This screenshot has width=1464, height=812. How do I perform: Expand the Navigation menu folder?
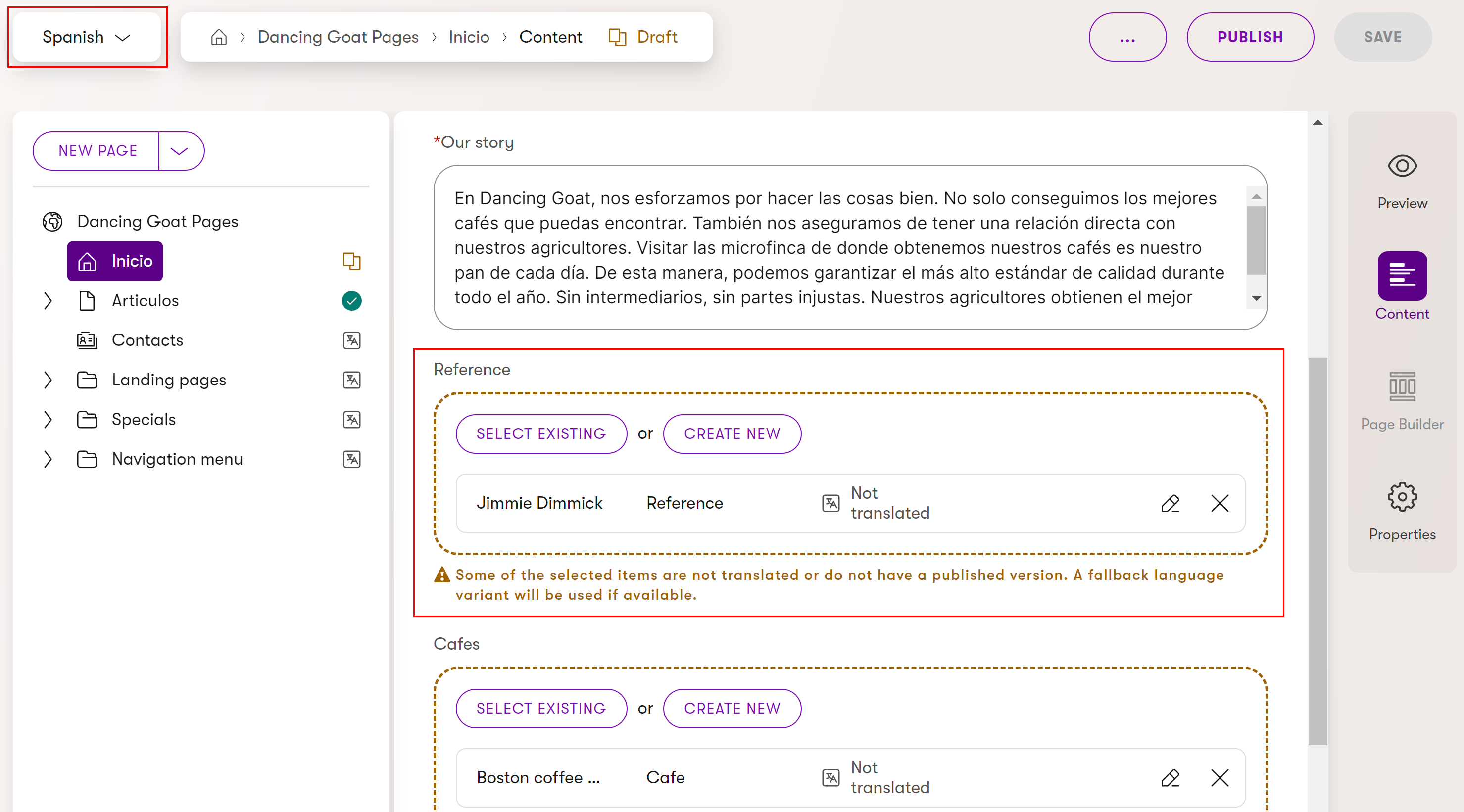48,459
